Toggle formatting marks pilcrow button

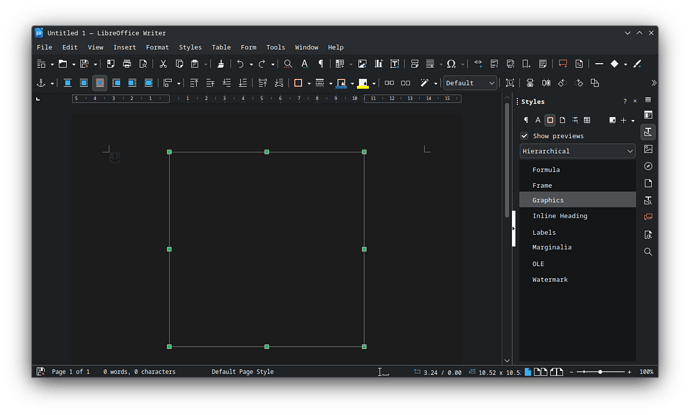click(323, 64)
